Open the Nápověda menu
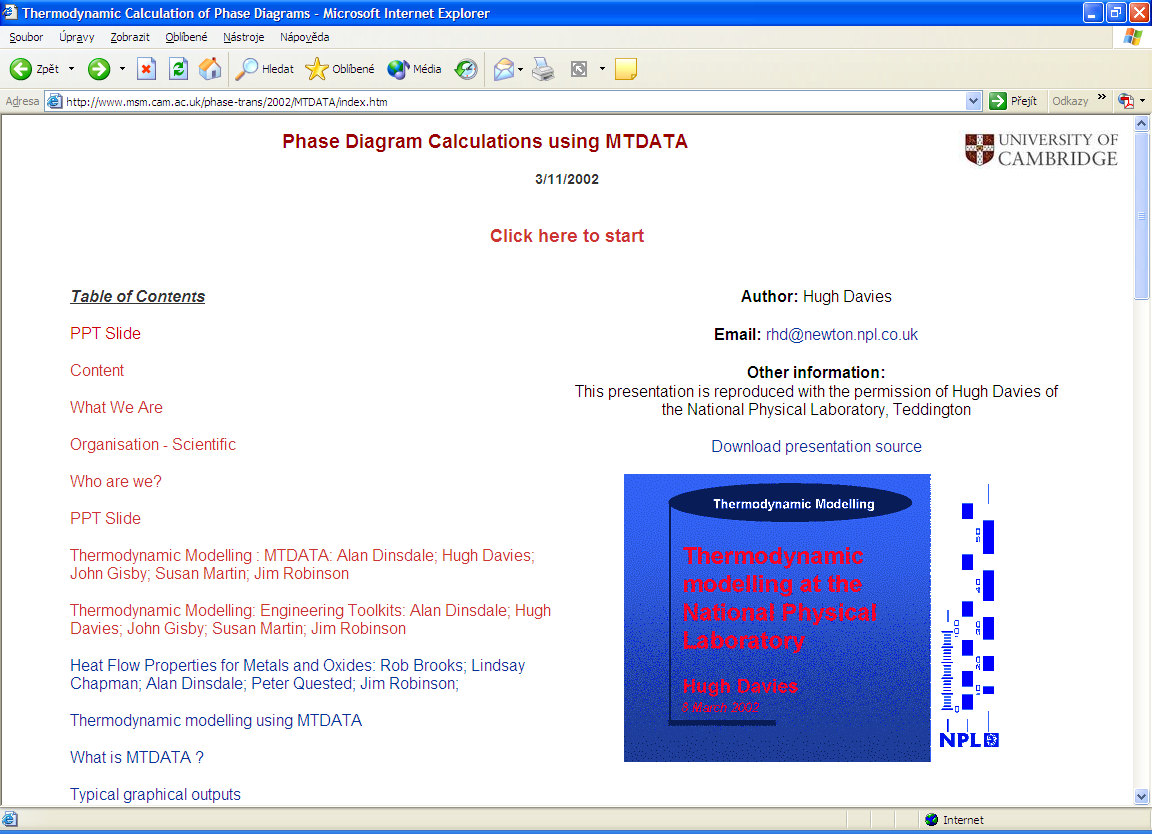The width and height of the screenshot is (1152, 834). 304,37
